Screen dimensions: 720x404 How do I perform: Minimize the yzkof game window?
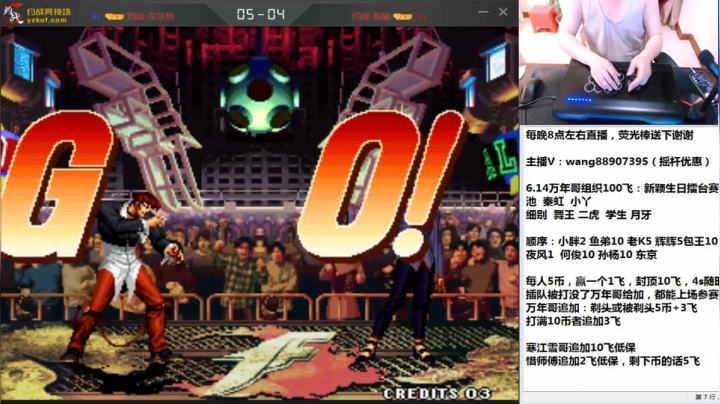coord(483,12)
